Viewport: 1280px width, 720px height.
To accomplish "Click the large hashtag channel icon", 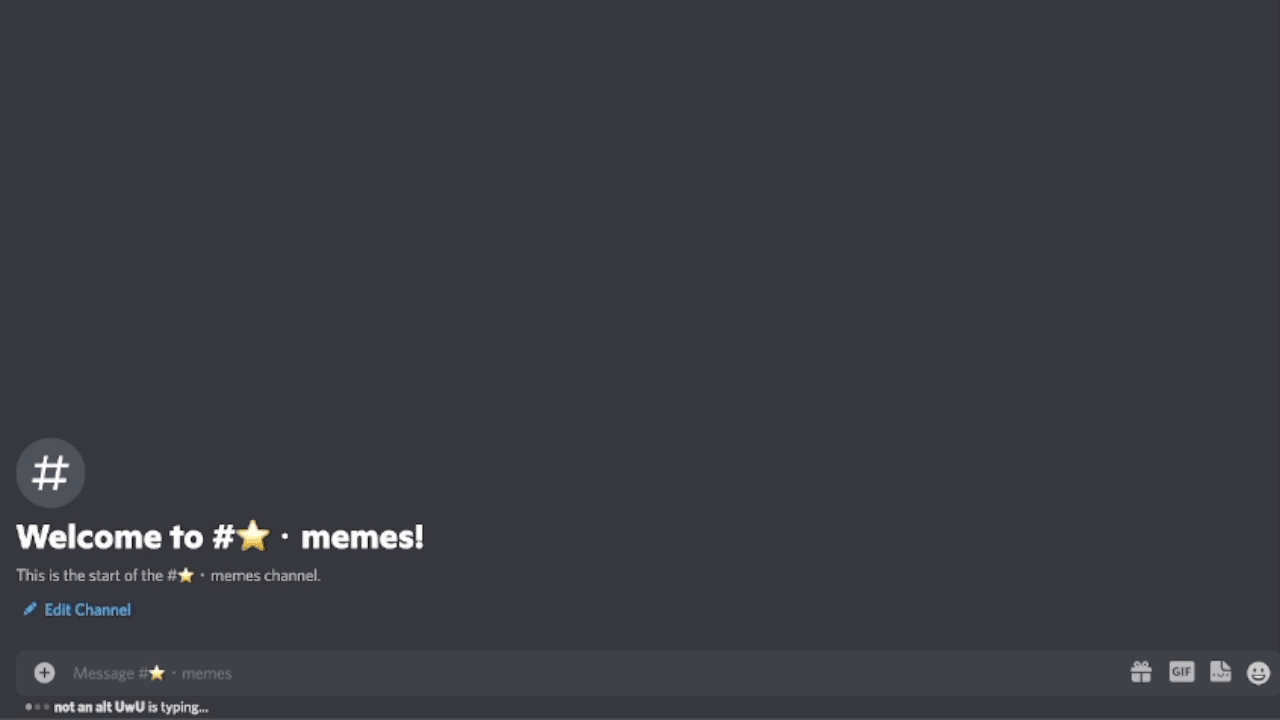I will tap(51, 473).
